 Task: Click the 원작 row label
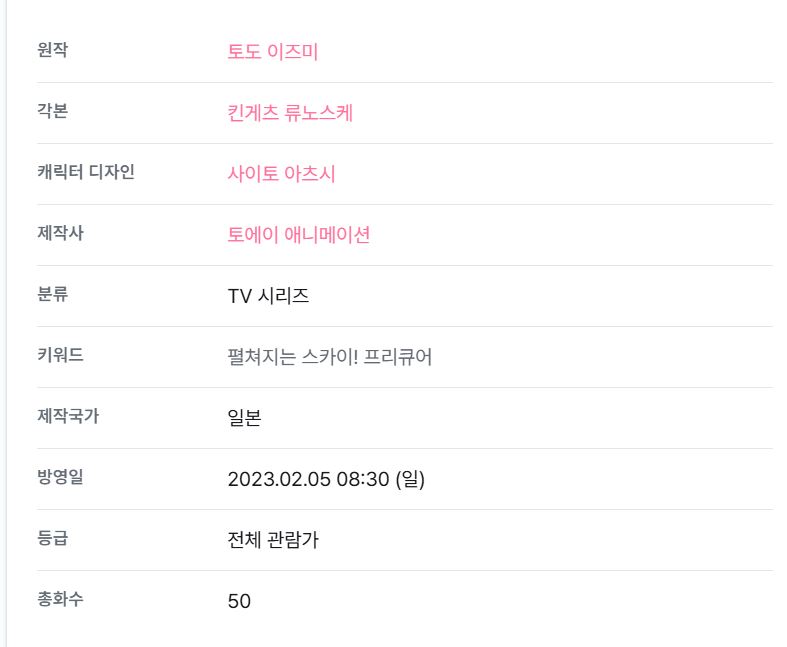tap(52, 49)
